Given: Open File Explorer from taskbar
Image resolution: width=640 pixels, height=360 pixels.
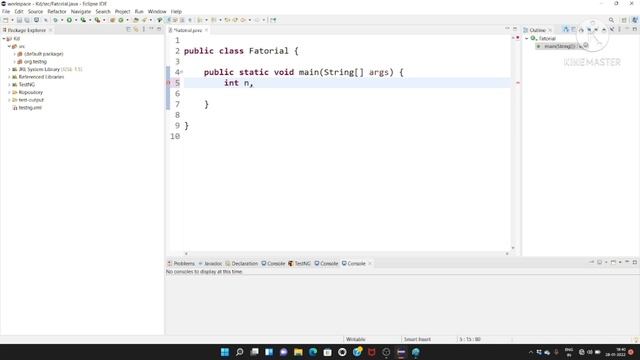Looking at the screenshot, I should (298, 352).
